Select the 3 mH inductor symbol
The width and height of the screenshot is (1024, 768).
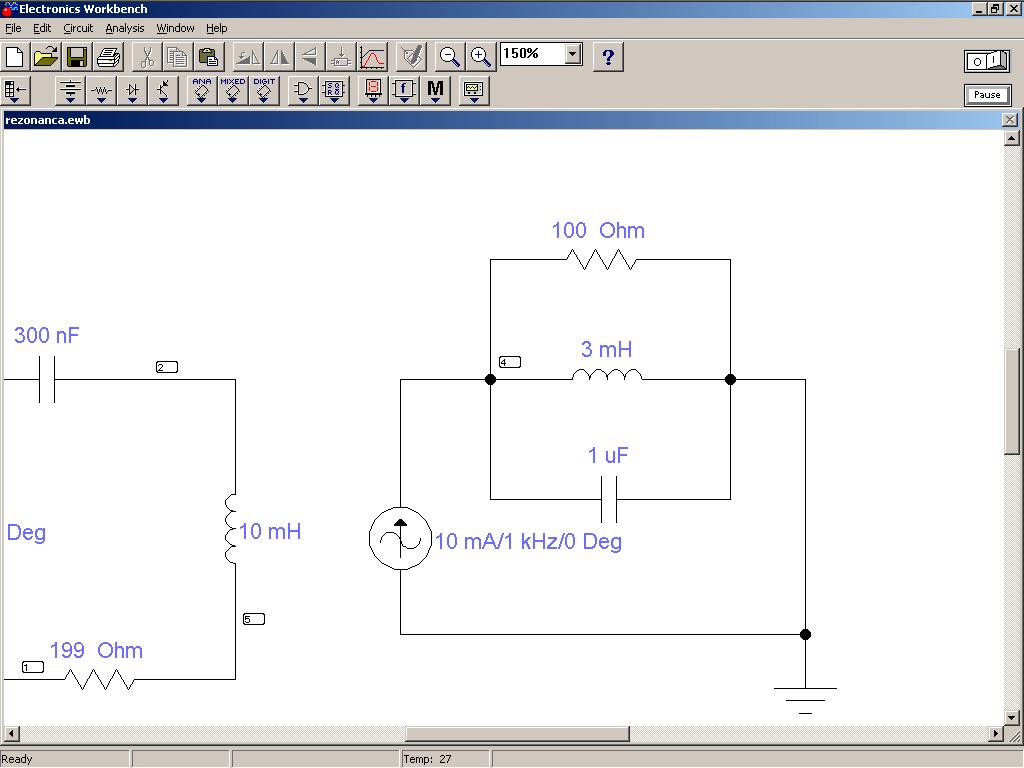607,375
